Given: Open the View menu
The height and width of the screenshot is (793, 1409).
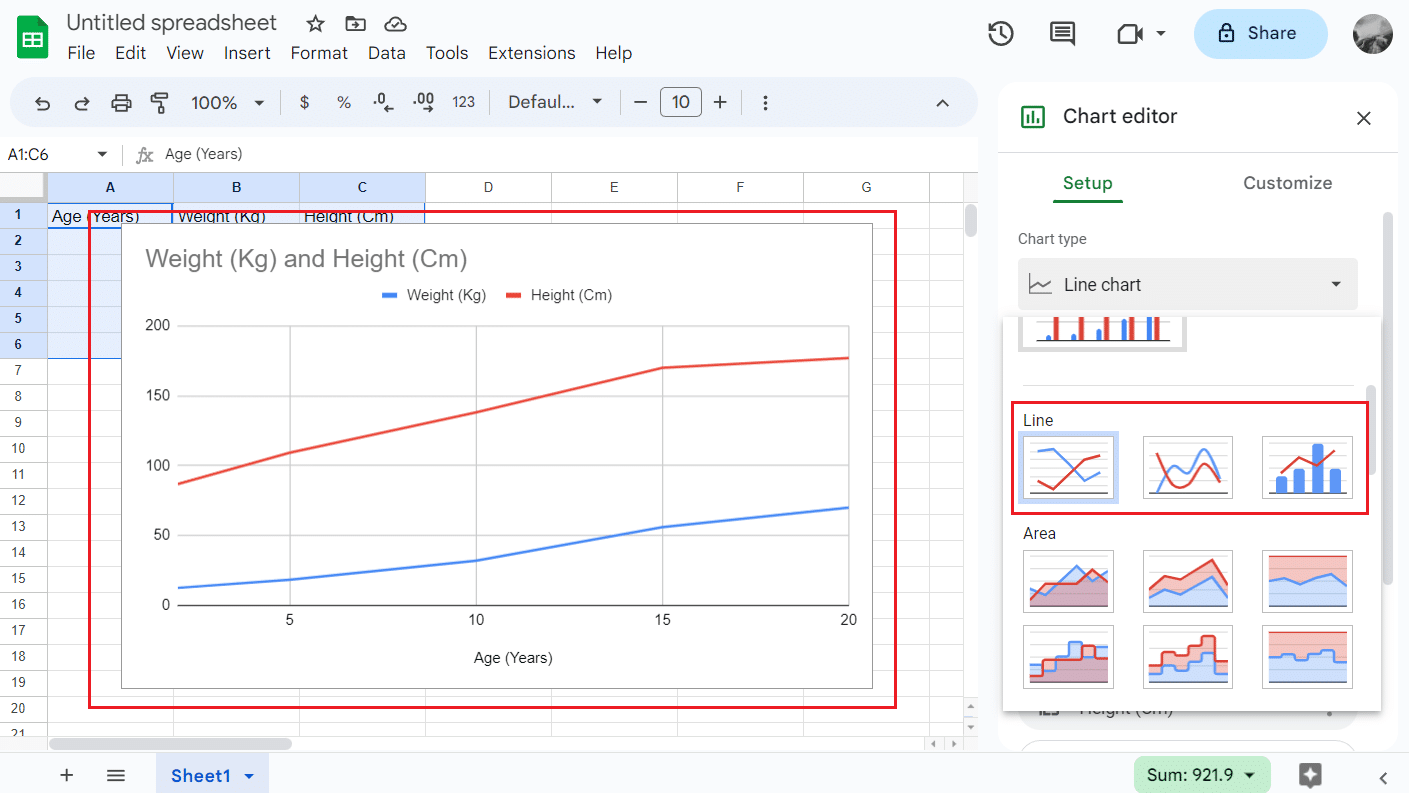Looking at the screenshot, I should pyautogui.click(x=185, y=53).
